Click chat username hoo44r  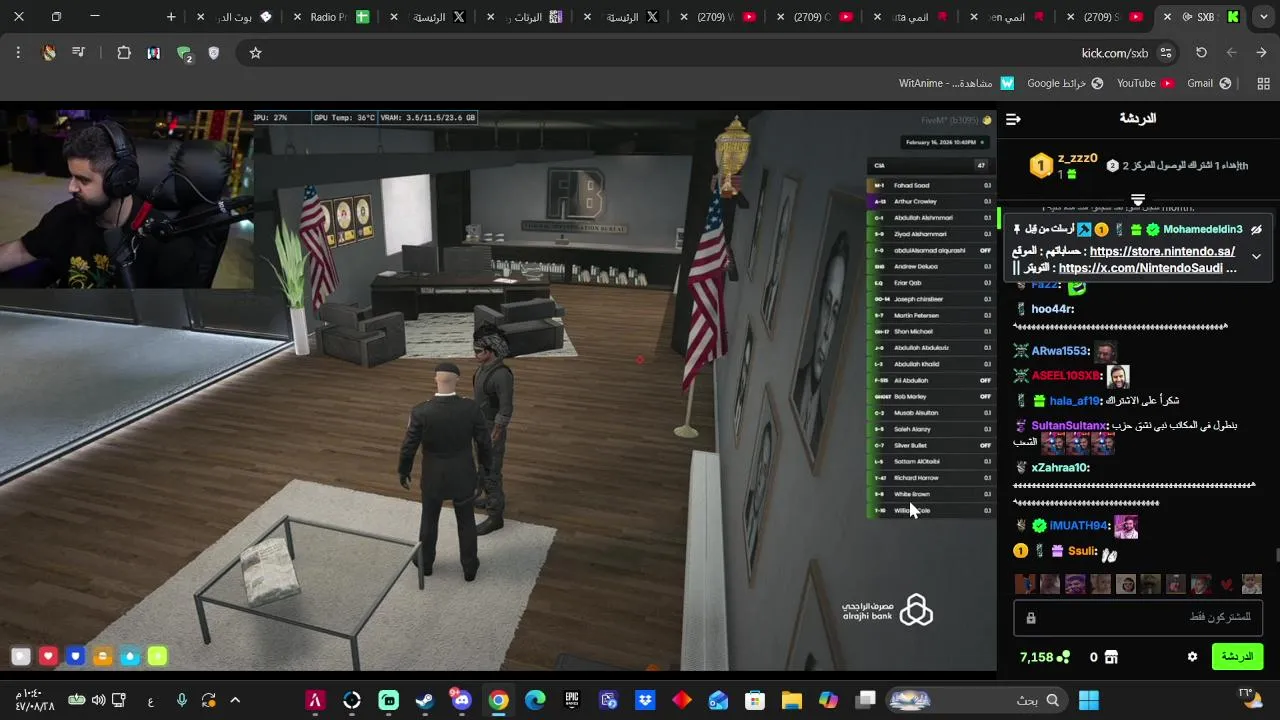1052,309
